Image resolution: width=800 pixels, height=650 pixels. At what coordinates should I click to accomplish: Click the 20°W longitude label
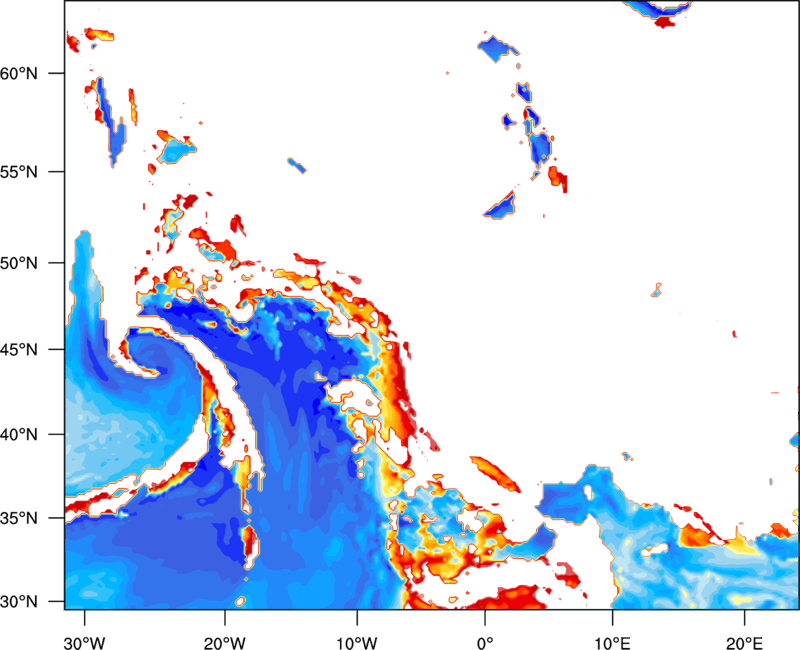225,643
